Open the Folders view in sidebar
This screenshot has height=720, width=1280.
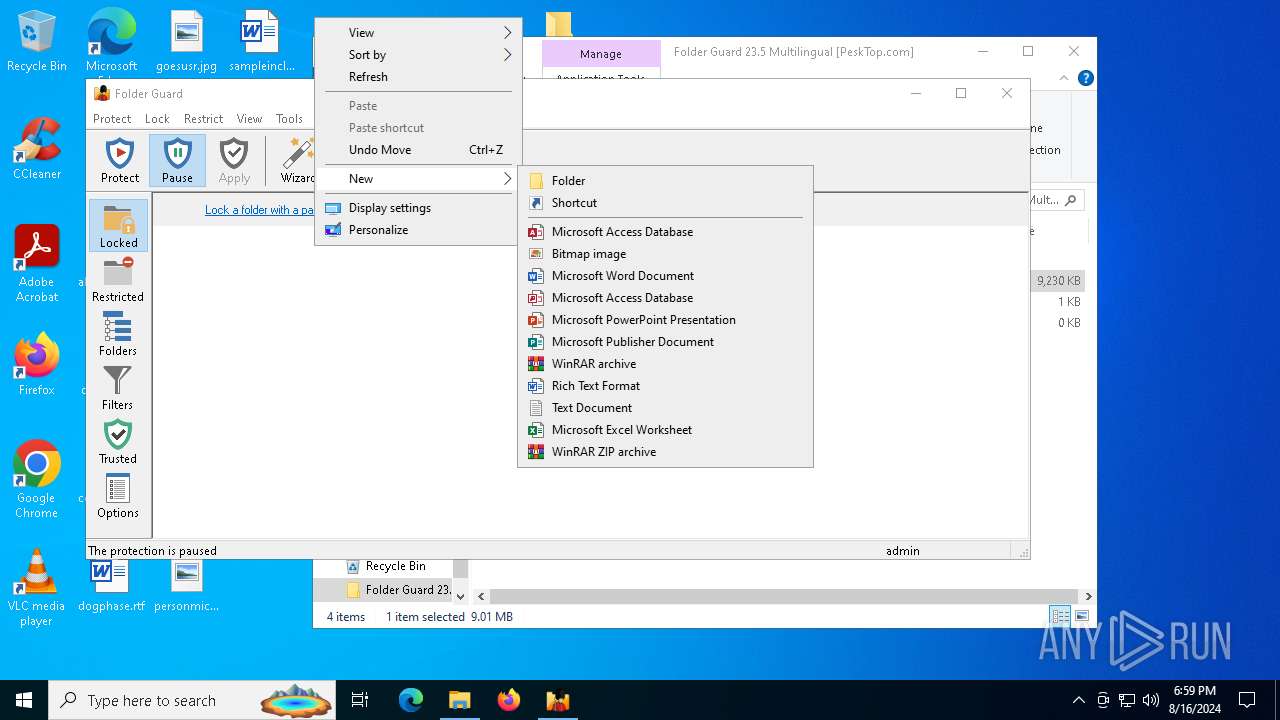coord(118,333)
